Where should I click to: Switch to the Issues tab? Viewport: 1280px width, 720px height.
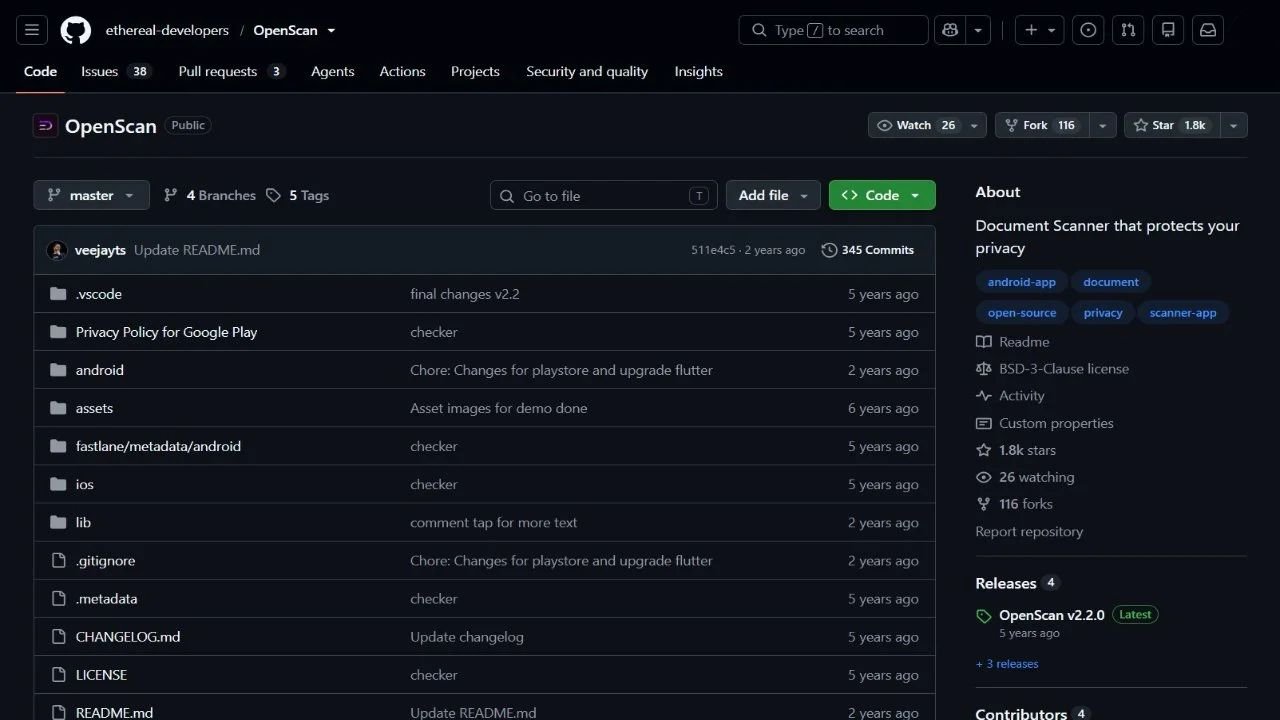click(x=115, y=71)
